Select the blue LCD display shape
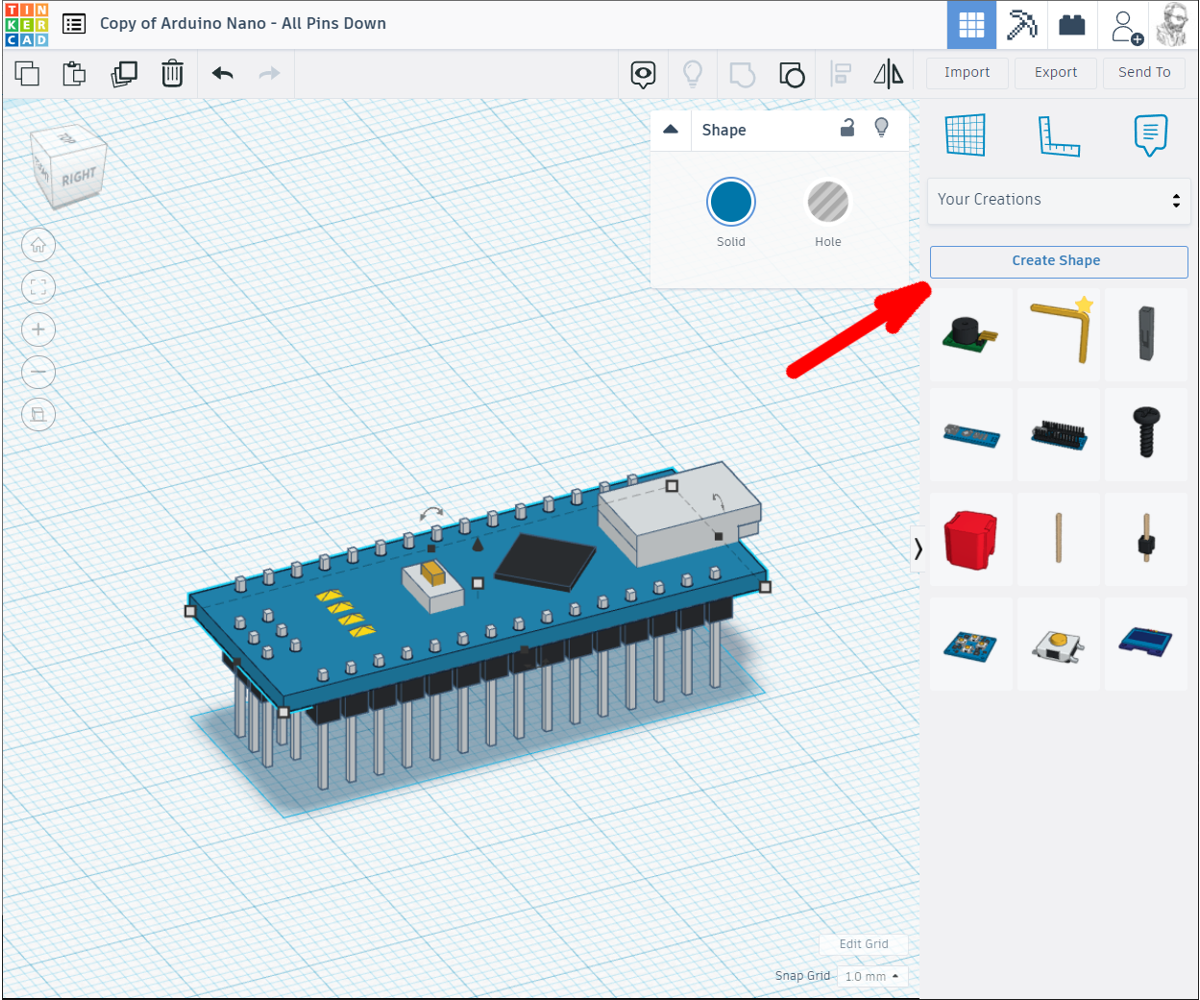1200x1000 pixels. click(1147, 644)
